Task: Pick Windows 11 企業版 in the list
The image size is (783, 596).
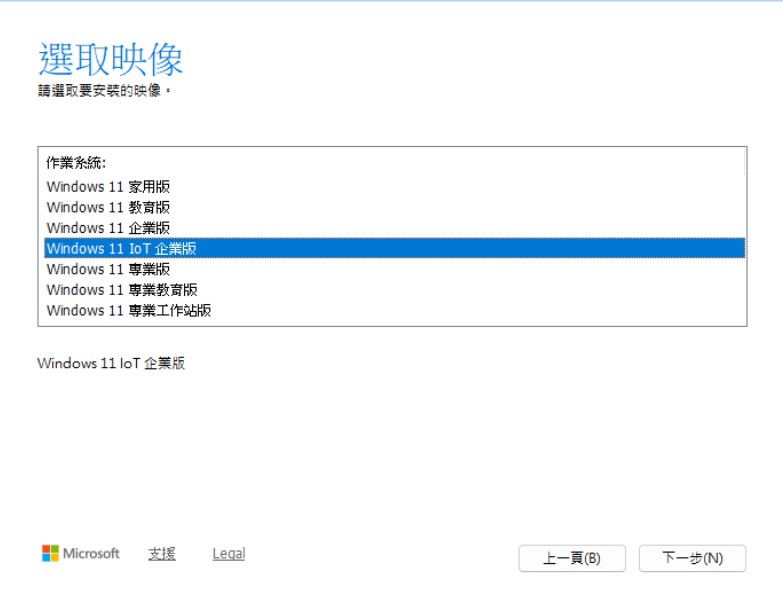Action: (x=108, y=228)
